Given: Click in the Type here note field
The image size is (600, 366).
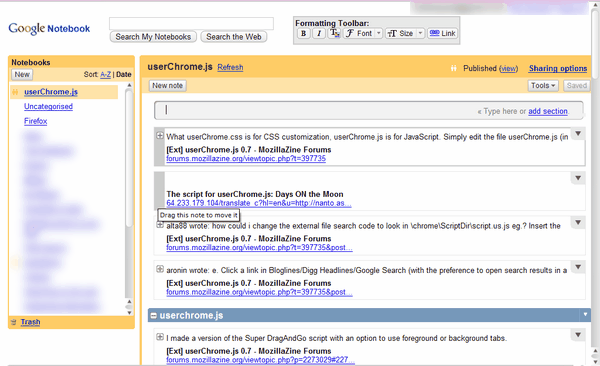Looking at the screenshot, I should (x=368, y=111).
